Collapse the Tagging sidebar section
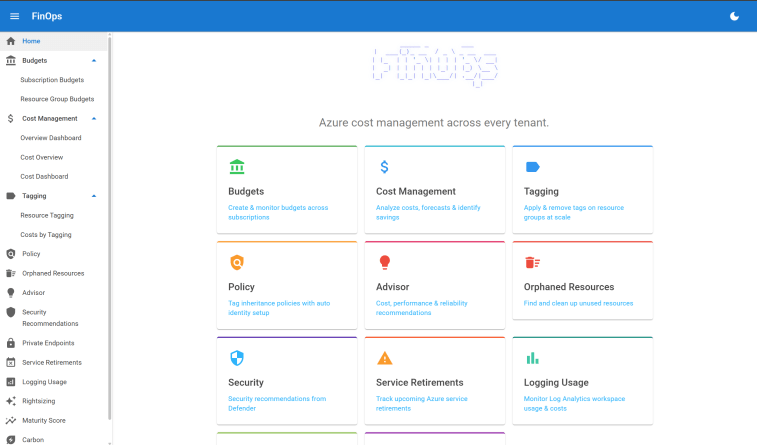 pos(94,196)
